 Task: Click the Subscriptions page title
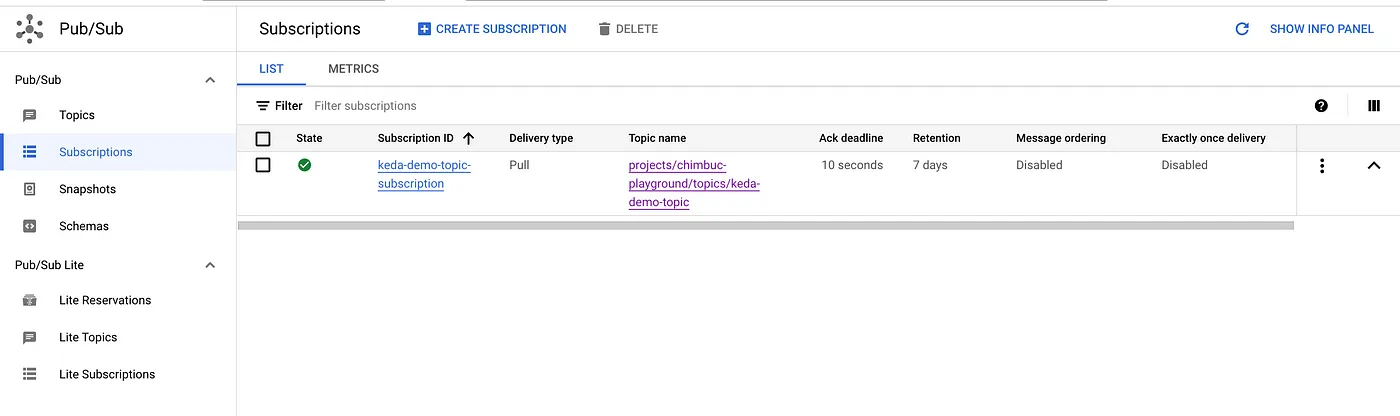click(310, 29)
